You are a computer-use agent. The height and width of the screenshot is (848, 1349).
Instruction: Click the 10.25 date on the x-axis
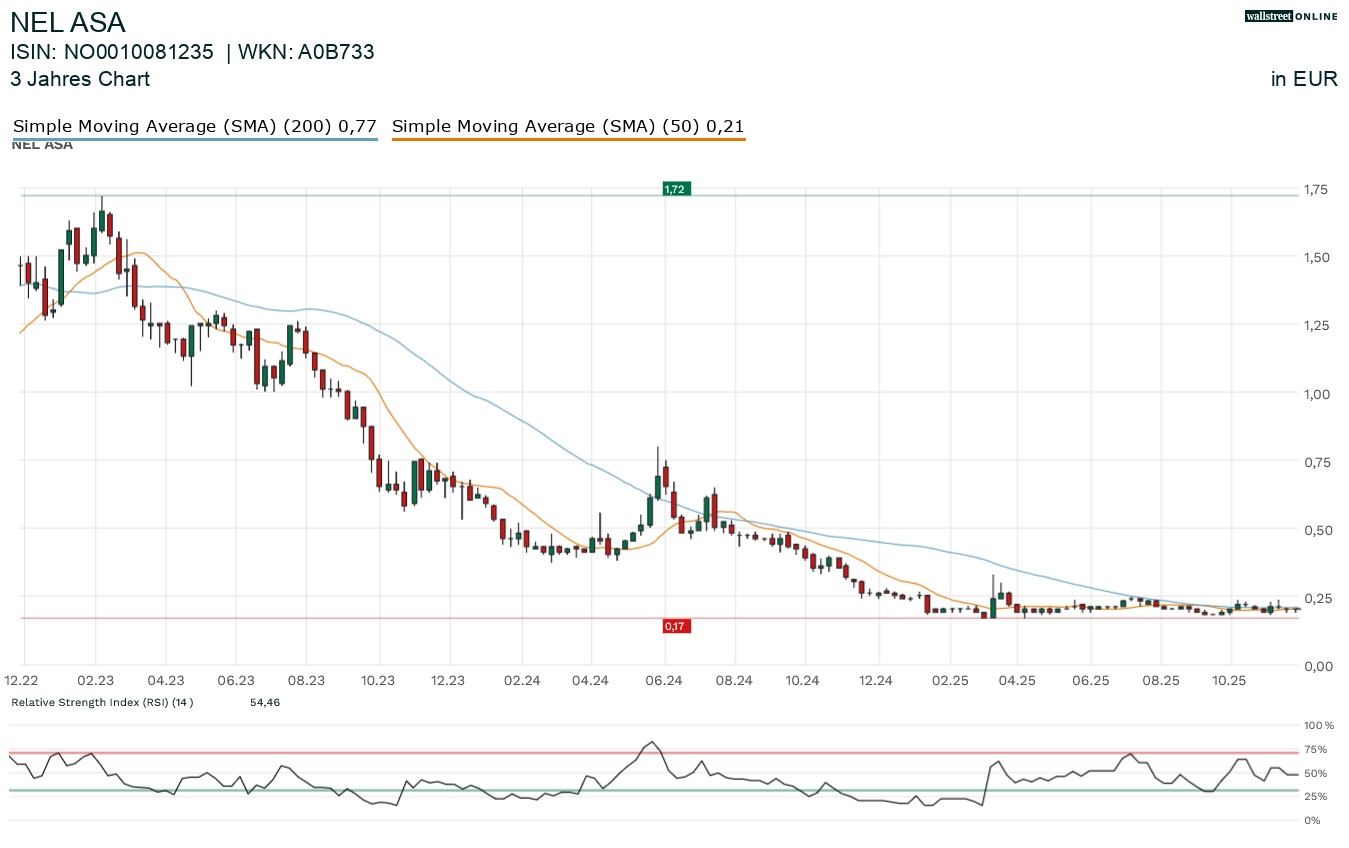click(x=1229, y=680)
